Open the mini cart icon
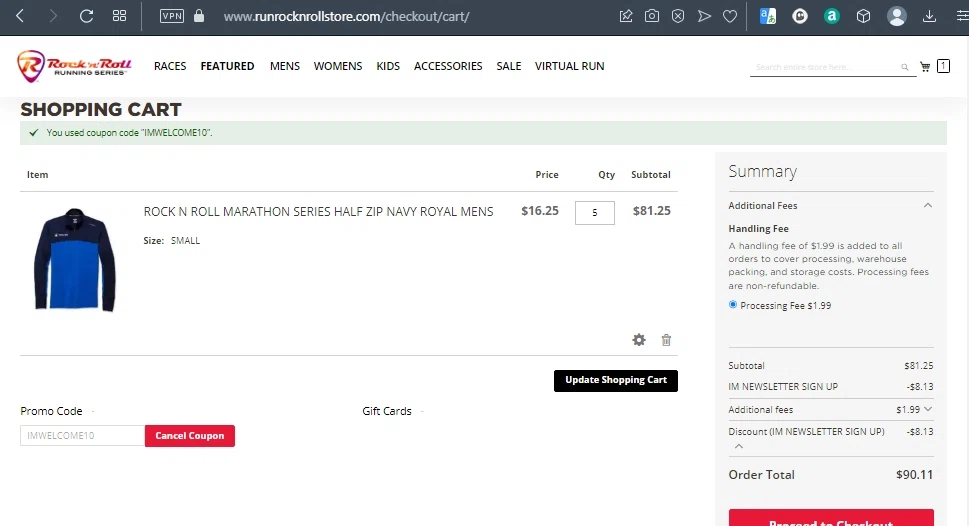Image resolution: width=969 pixels, height=526 pixels. (x=925, y=66)
